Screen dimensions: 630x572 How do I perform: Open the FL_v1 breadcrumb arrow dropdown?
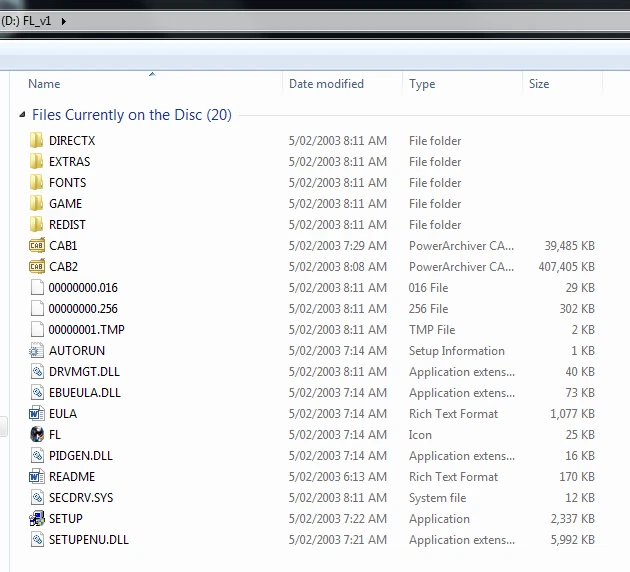point(63,21)
